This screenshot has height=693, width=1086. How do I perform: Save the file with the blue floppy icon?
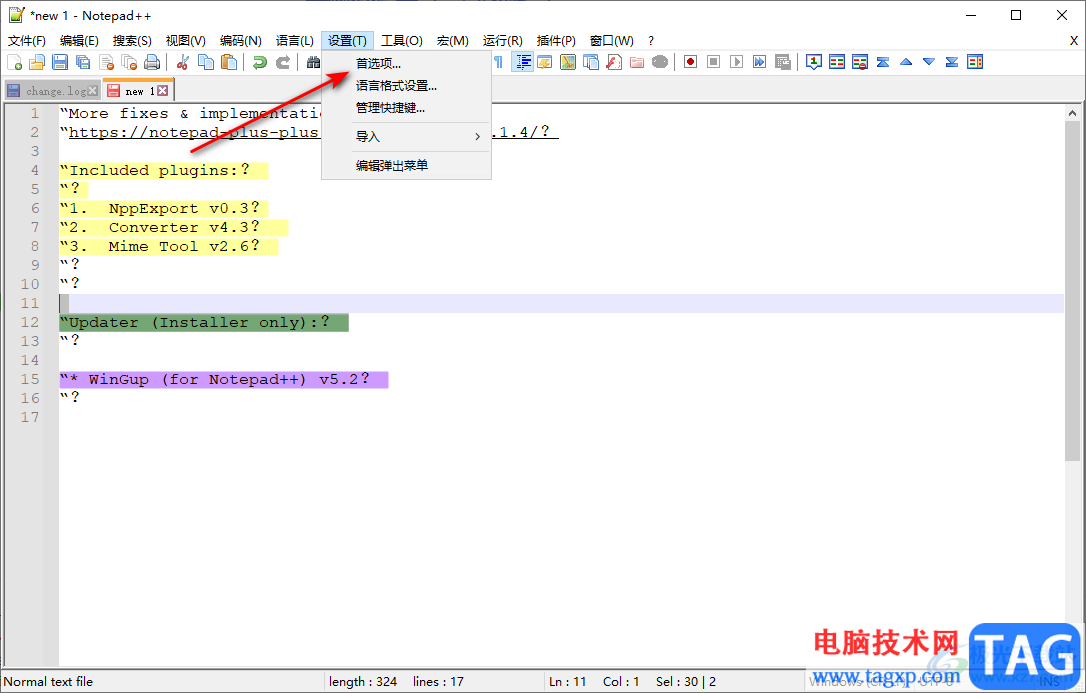pos(60,62)
